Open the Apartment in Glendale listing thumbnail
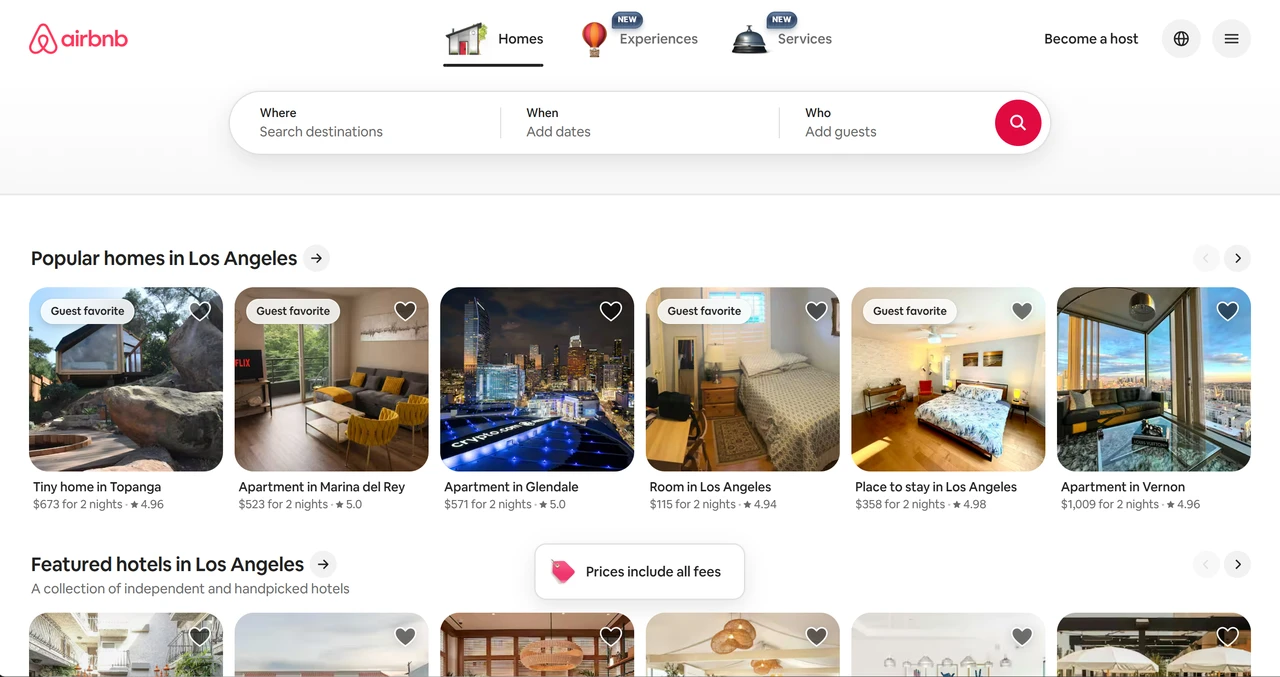Image resolution: width=1280 pixels, height=677 pixels. (x=537, y=379)
